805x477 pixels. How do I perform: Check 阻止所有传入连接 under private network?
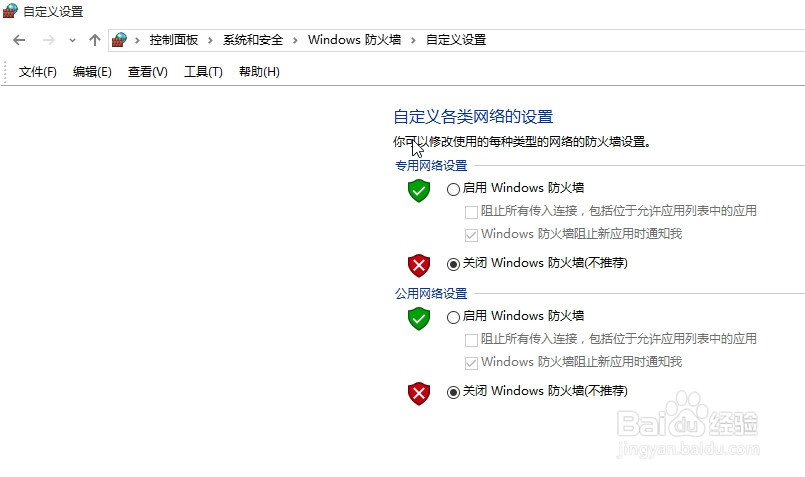pyautogui.click(x=471, y=212)
